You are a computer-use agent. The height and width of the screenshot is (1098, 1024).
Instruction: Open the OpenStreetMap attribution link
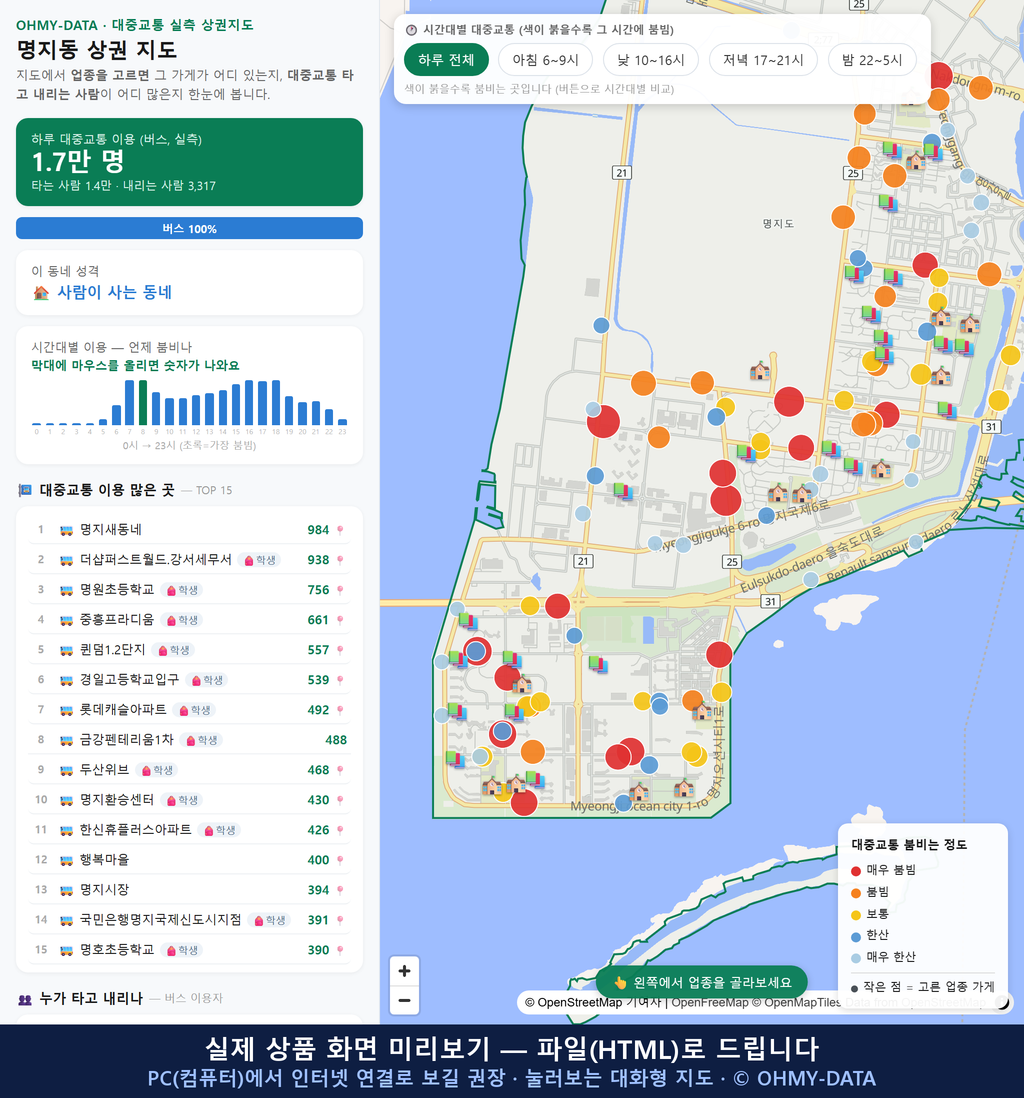click(x=573, y=1003)
